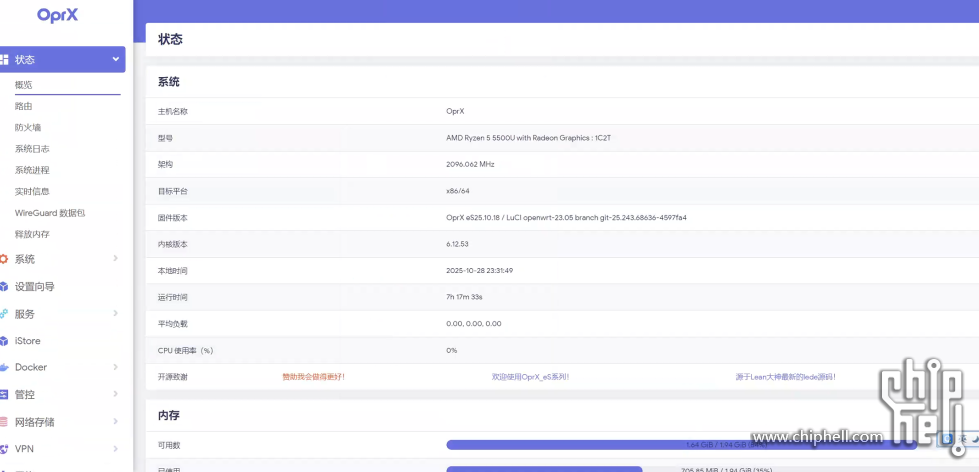Click the 源于Lean大神最新的lede源码 link

point(785,377)
